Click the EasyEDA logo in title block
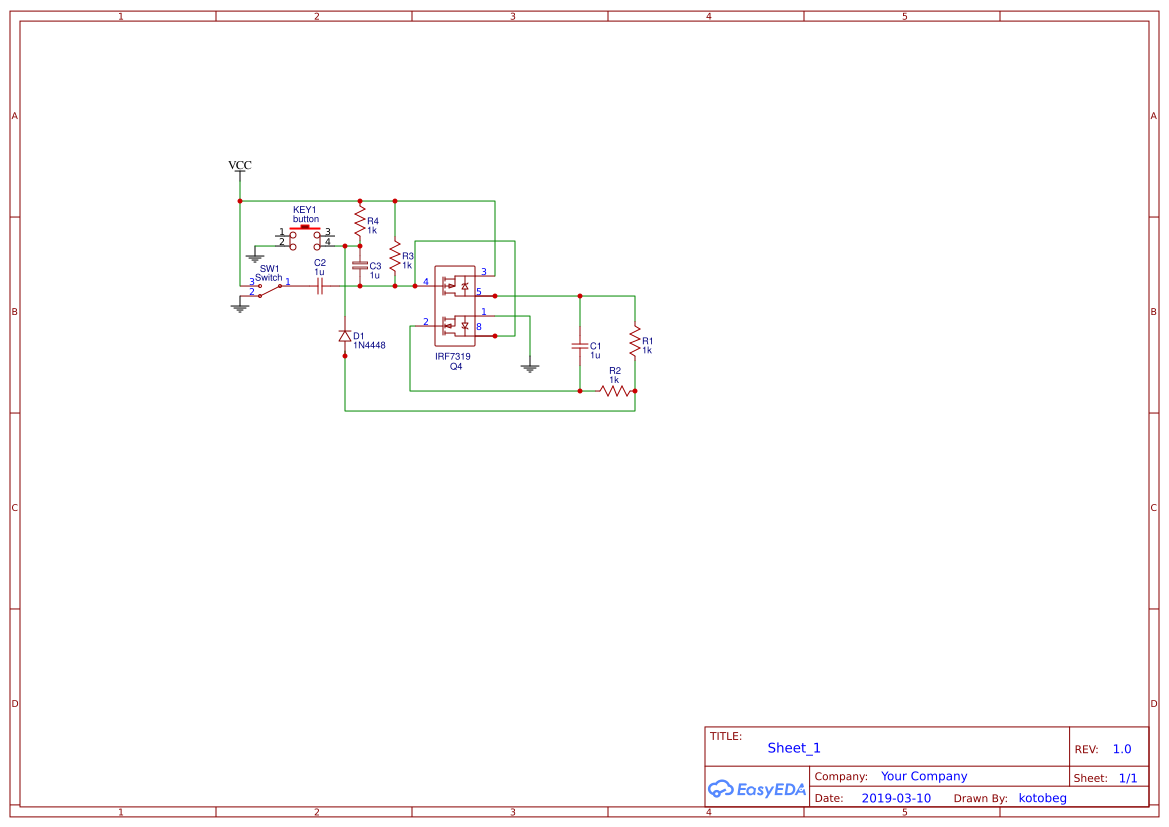Image resolution: width=1169 pixels, height=827 pixels. pos(755,789)
